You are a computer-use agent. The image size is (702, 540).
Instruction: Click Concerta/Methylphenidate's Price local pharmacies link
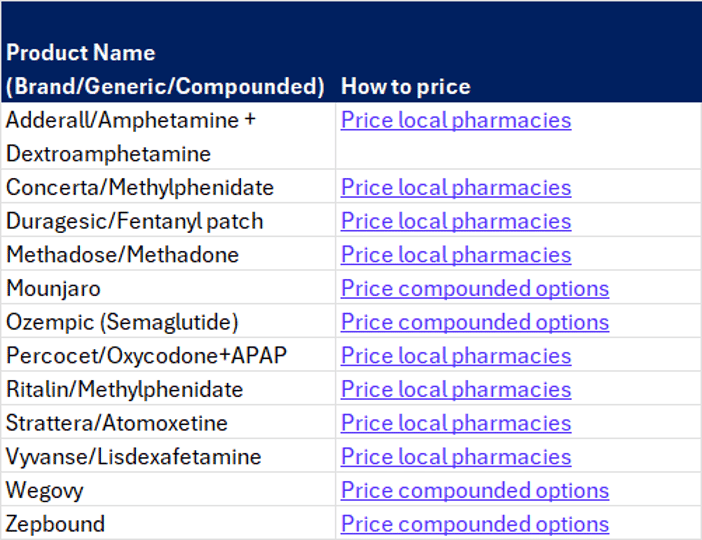point(456,188)
